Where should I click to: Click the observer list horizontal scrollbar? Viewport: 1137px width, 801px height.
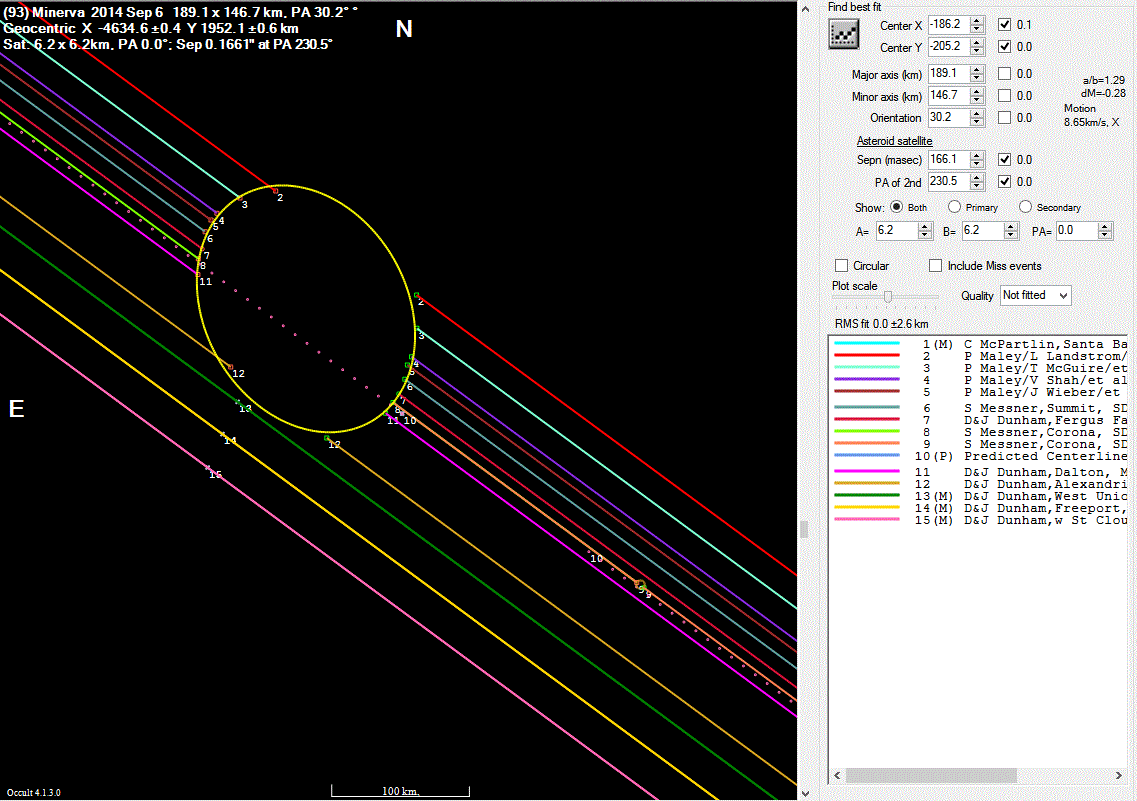coord(930,776)
